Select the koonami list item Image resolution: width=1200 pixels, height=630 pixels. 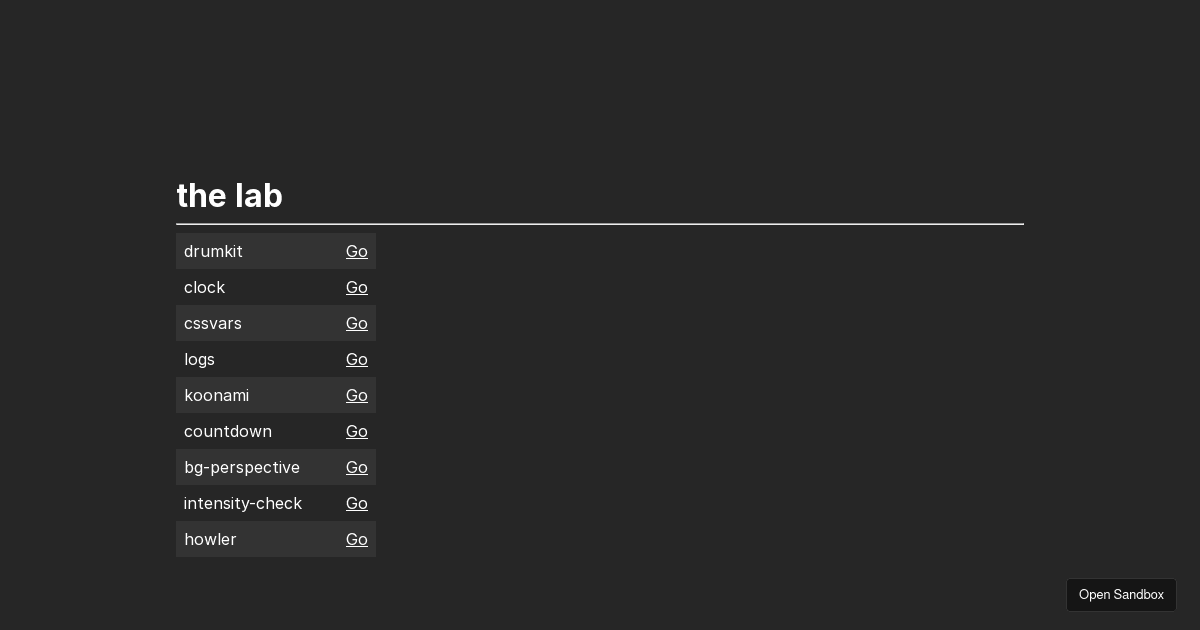(x=217, y=395)
